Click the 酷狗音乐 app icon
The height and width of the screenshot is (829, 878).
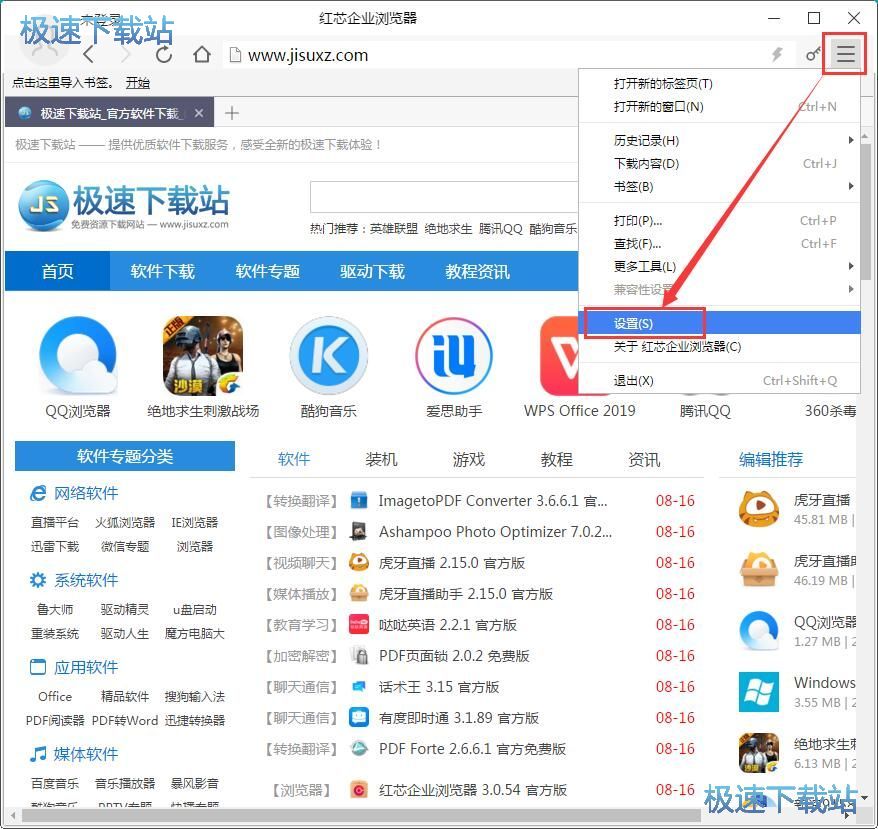(329, 355)
